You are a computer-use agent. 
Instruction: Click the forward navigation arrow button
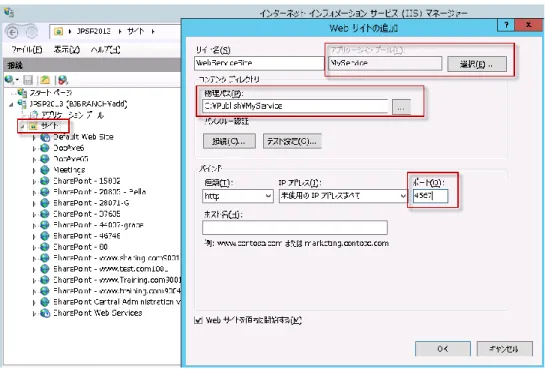click(31, 33)
